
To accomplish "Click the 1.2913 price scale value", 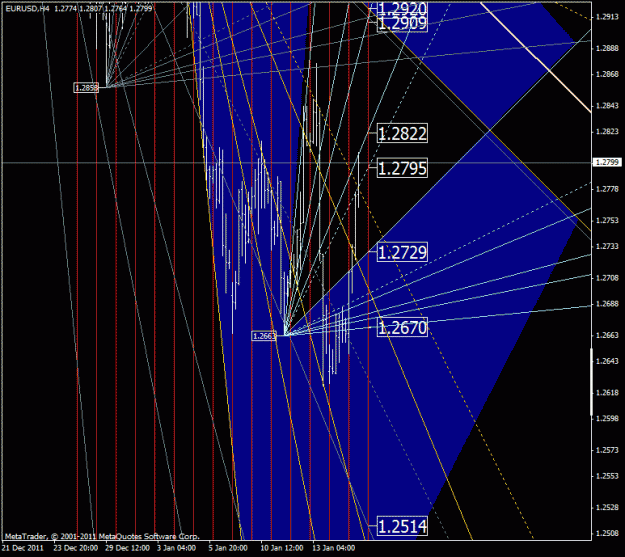I will point(607,17).
